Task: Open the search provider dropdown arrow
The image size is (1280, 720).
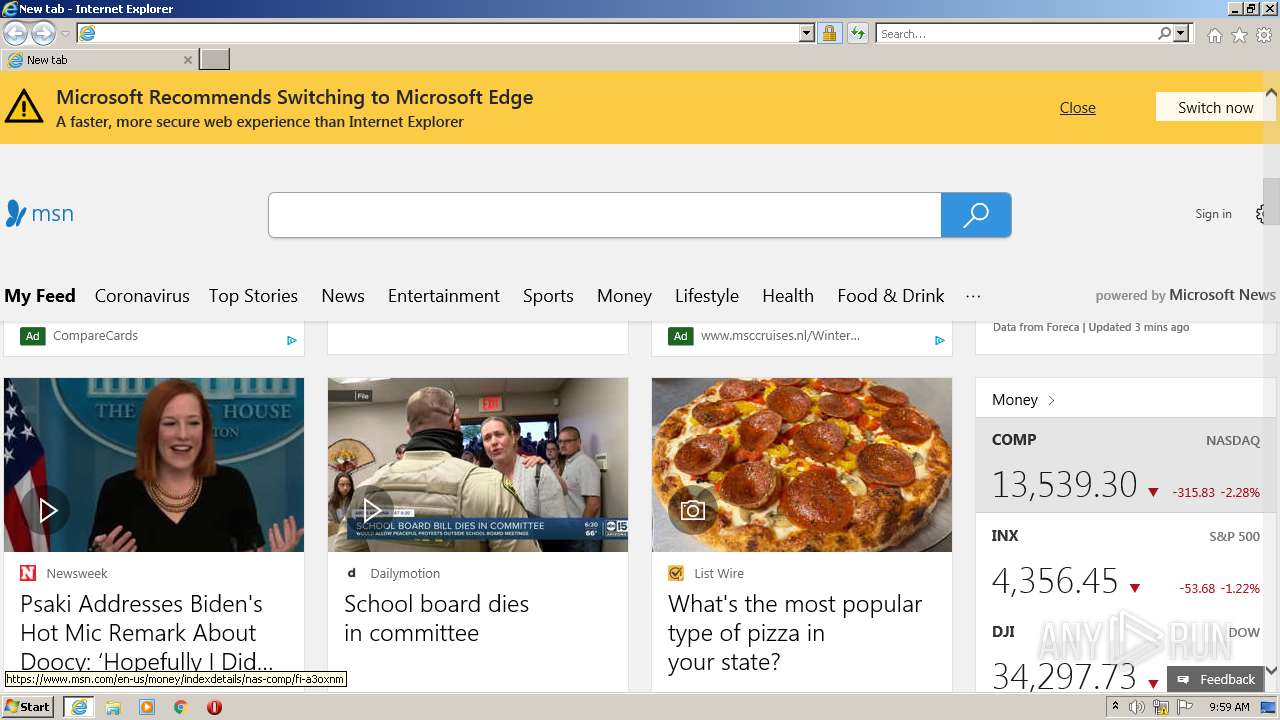Action: (x=1181, y=34)
